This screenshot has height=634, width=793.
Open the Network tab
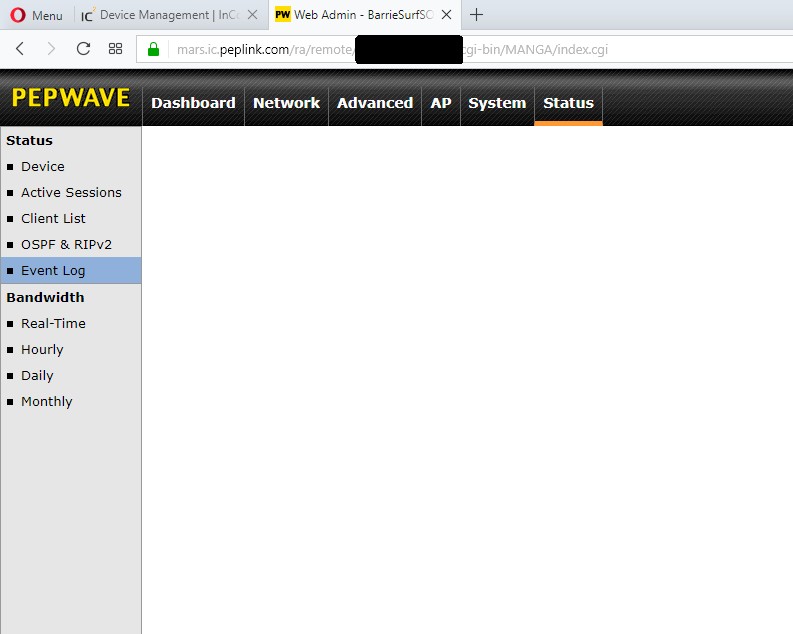[286, 103]
